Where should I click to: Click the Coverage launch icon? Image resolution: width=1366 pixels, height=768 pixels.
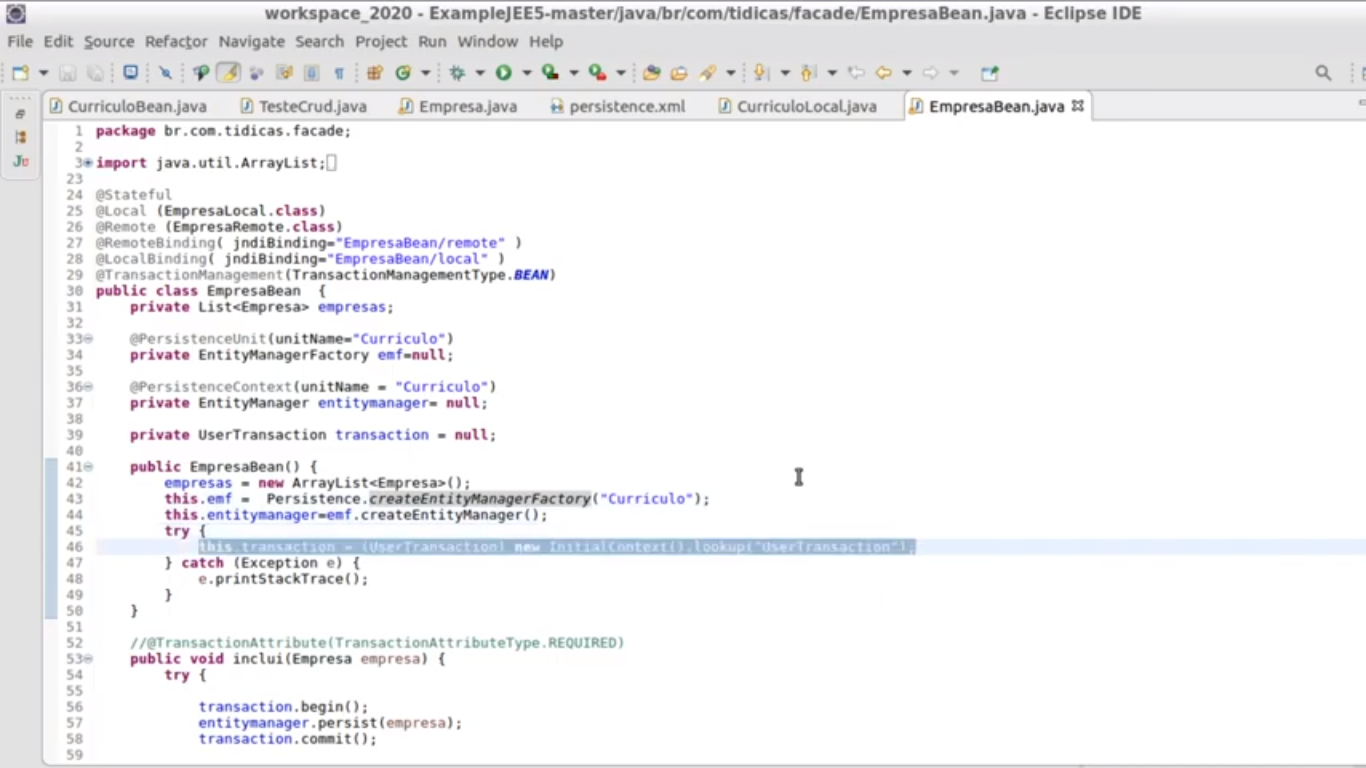[x=550, y=73]
